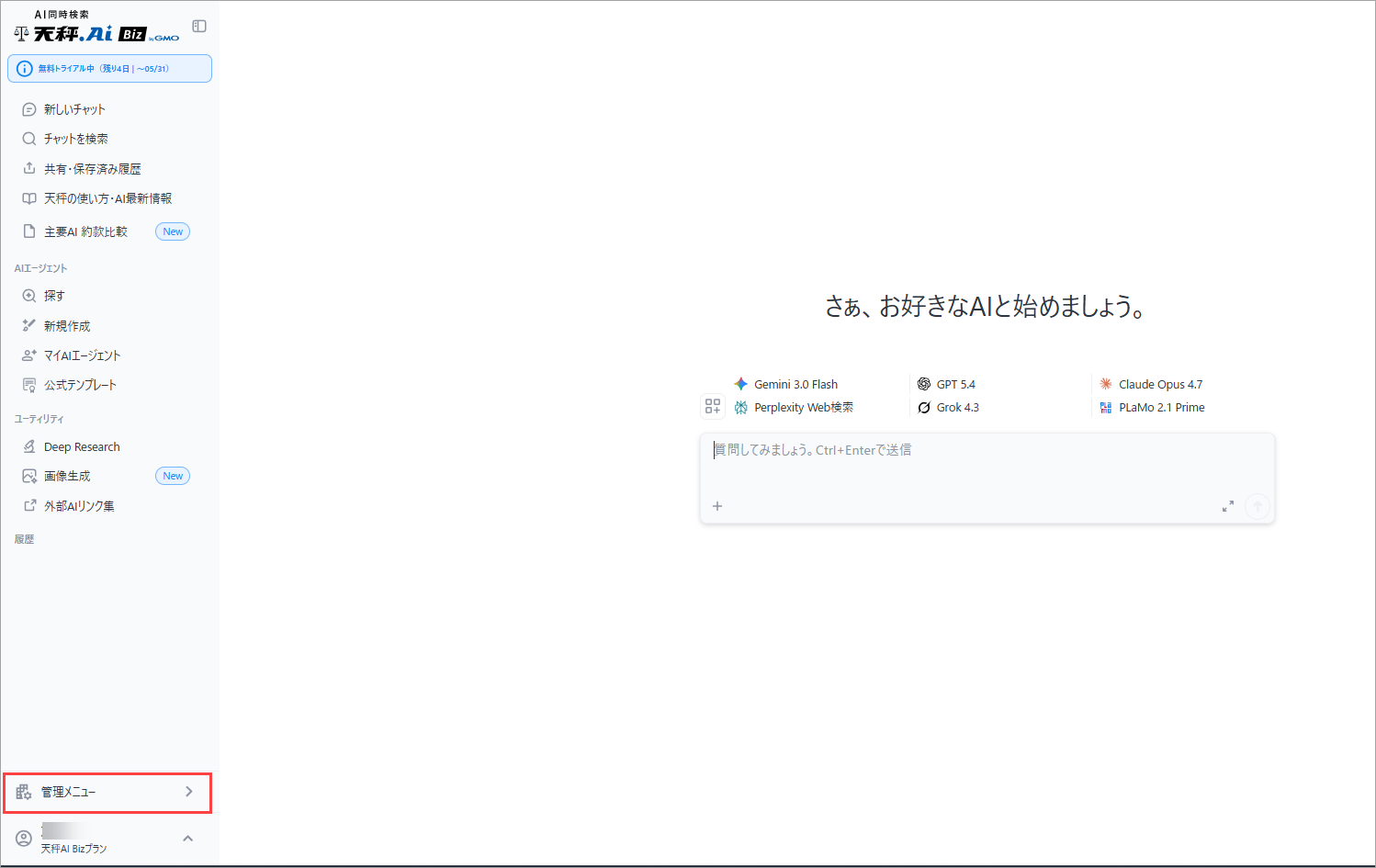
Task: Click the 画像生成 picture icon
Action: click(x=29, y=476)
